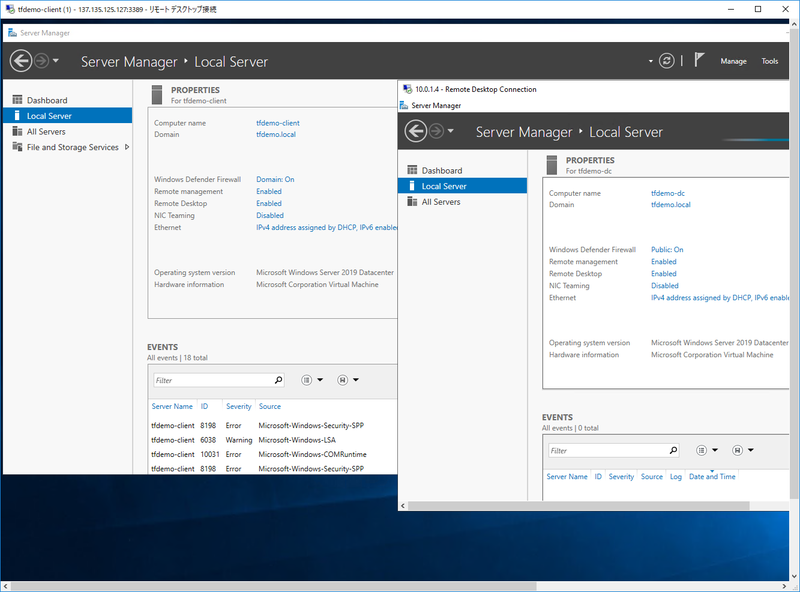Screen dimensions: 800x592
Task: Click File and Storage Services icon
Action: pyautogui.click(x=17, y=147)
